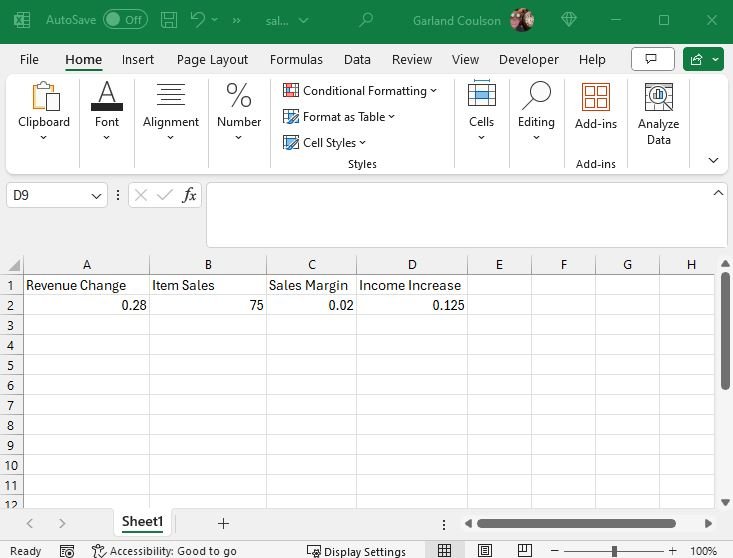Select Normal view in status bar
733x558 pixels.
[444, 551]
